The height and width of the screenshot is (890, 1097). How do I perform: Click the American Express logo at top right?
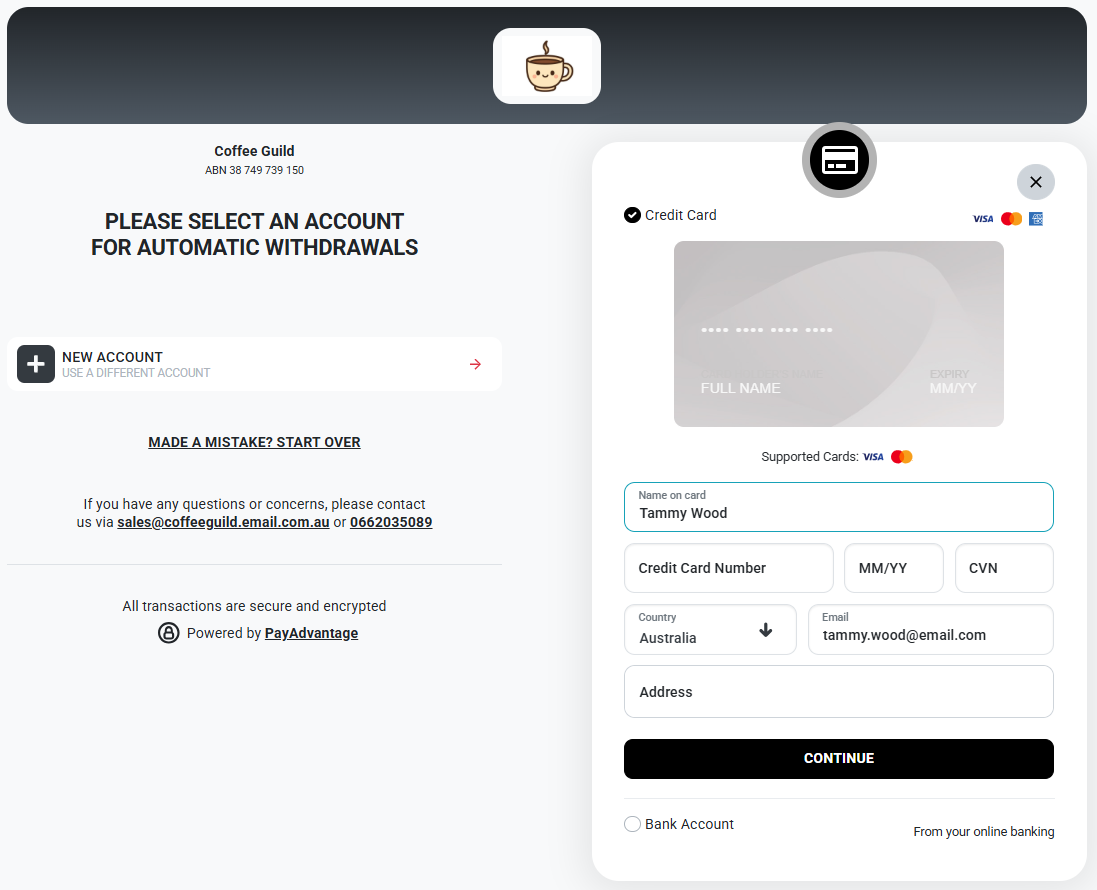1036,219
